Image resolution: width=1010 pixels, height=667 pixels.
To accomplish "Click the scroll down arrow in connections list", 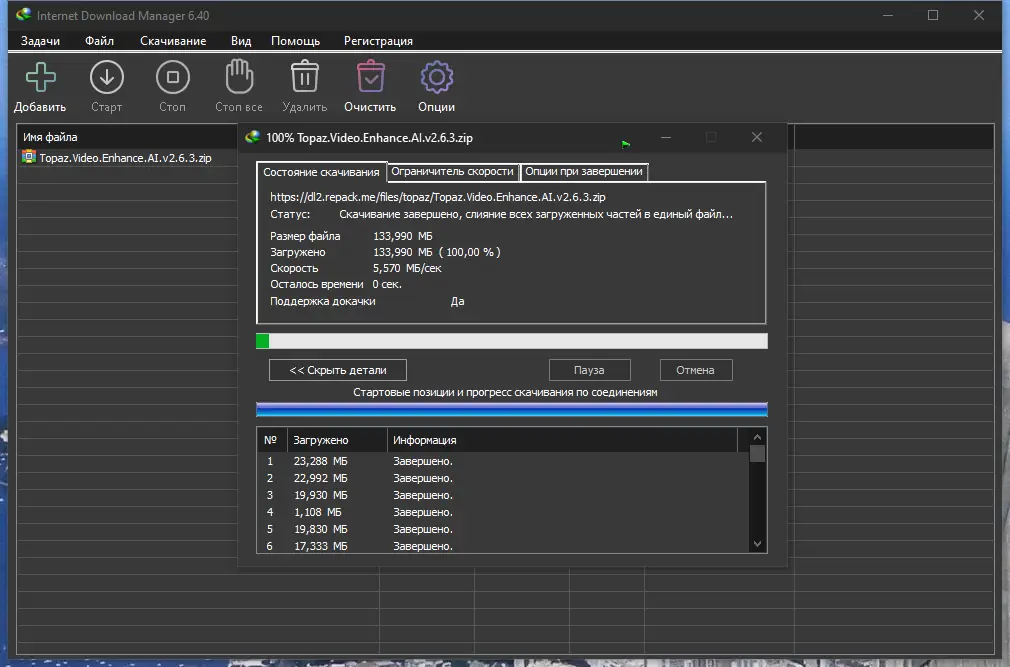I will coord(758,544).
